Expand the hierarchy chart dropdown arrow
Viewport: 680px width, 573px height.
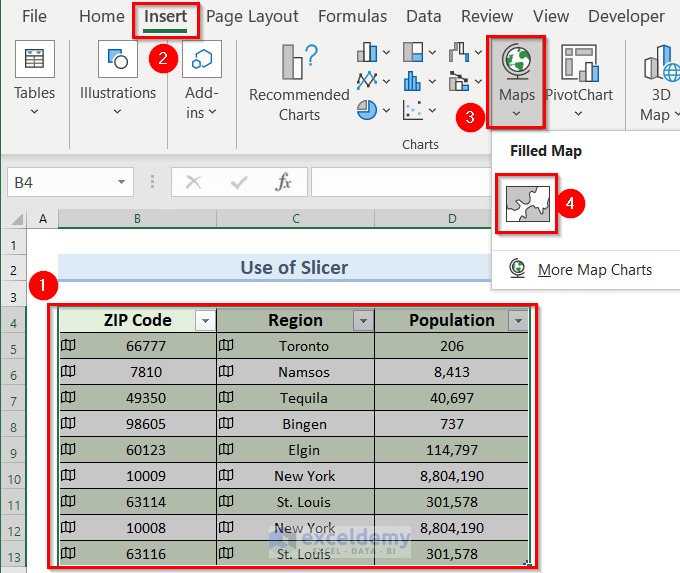click(432, 52)
